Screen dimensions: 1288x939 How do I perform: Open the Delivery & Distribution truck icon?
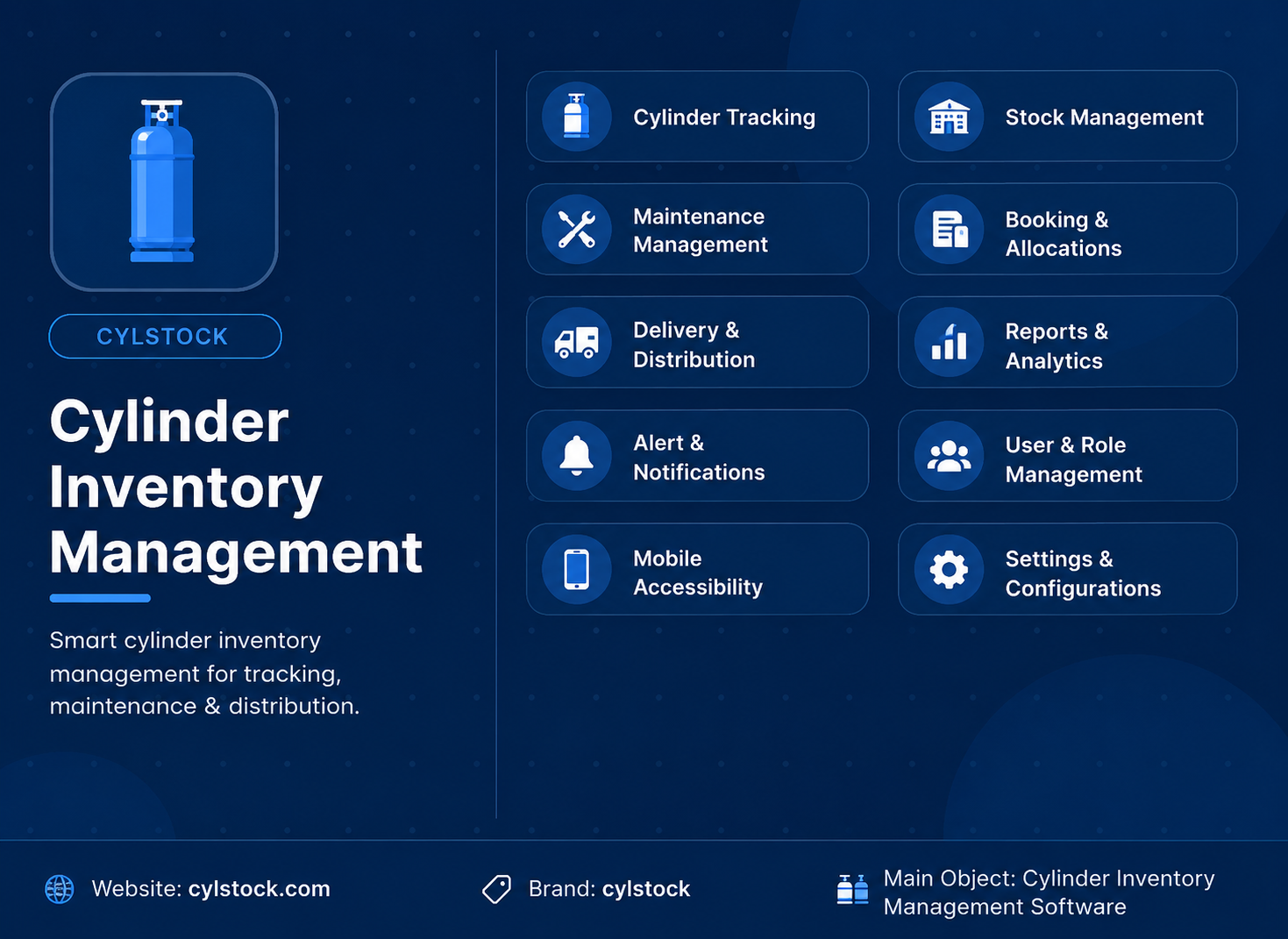(576, 342)
